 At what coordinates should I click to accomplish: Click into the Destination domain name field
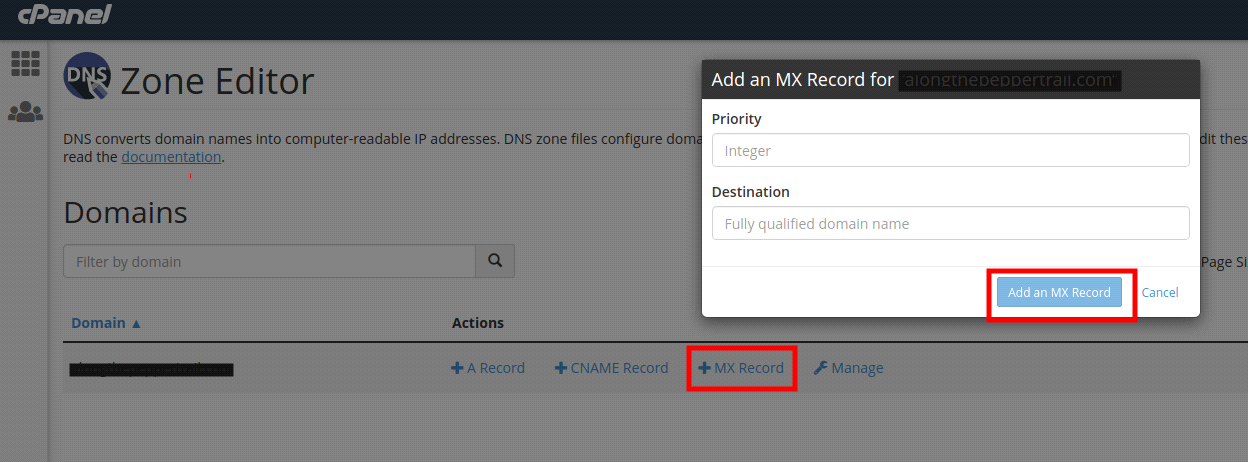[950, 223]
